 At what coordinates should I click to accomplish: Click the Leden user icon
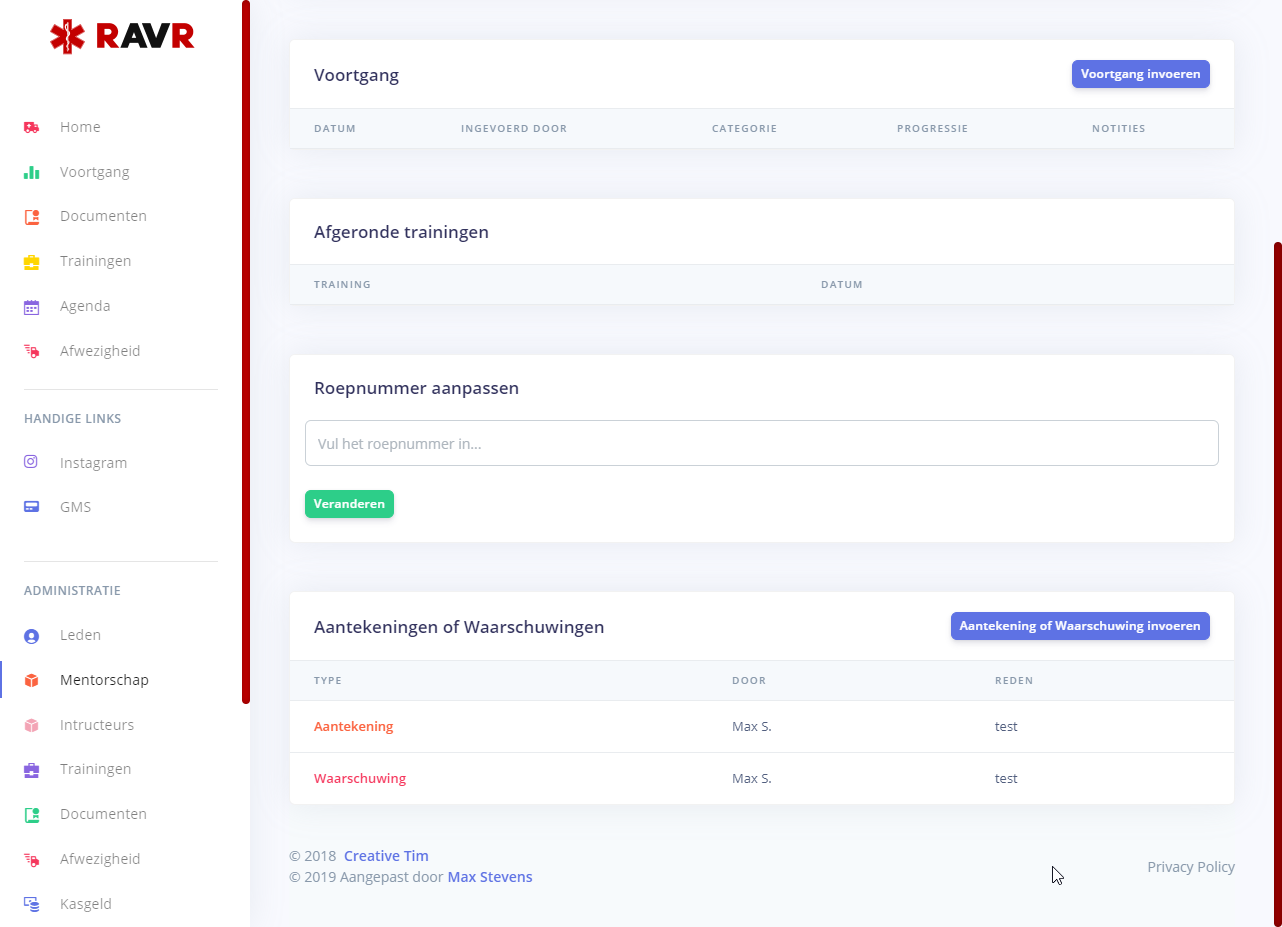pos(31,636)
